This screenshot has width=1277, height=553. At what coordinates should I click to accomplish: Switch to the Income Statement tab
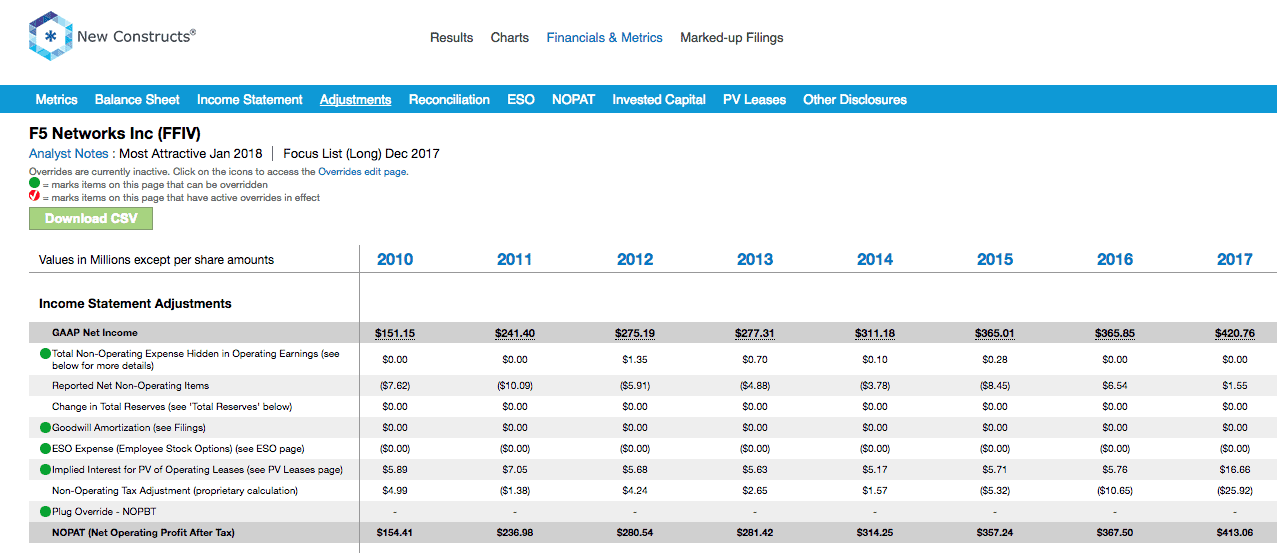tap(250, 99)
